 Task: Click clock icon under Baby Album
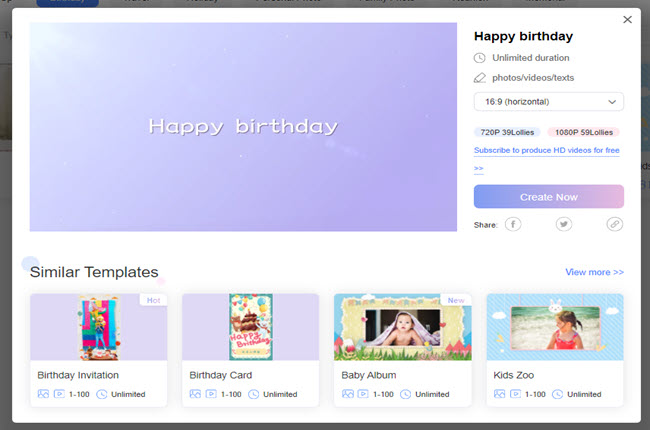[x=405, y=394]
